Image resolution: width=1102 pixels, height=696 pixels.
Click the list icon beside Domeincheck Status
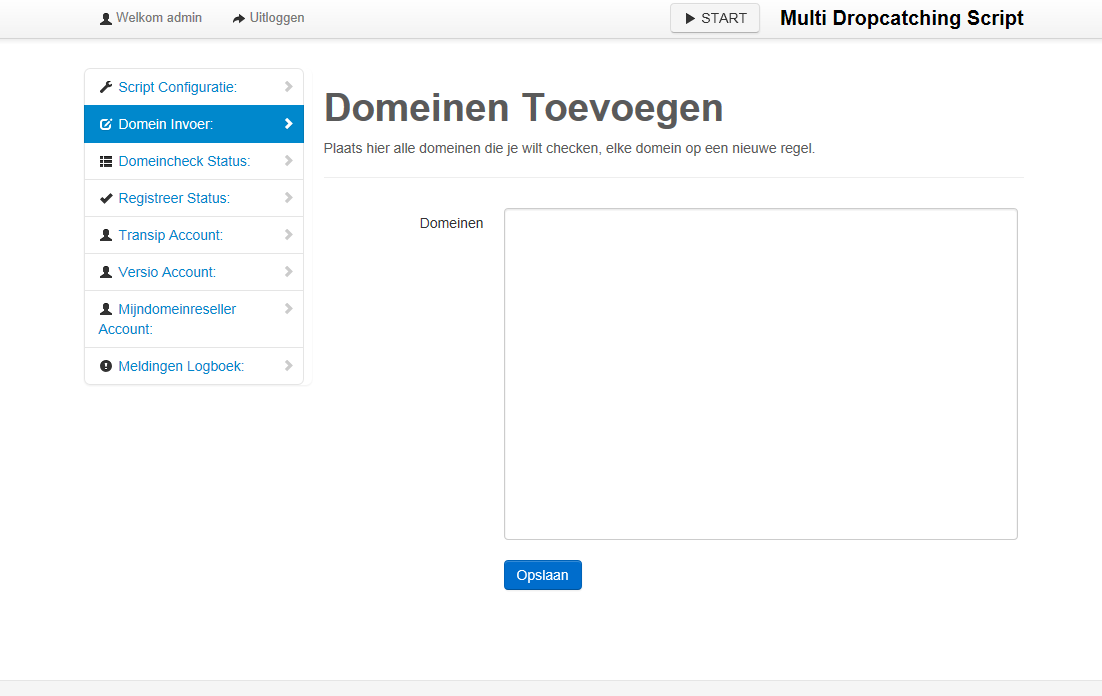pyautogui.click(x=106, y=161)
